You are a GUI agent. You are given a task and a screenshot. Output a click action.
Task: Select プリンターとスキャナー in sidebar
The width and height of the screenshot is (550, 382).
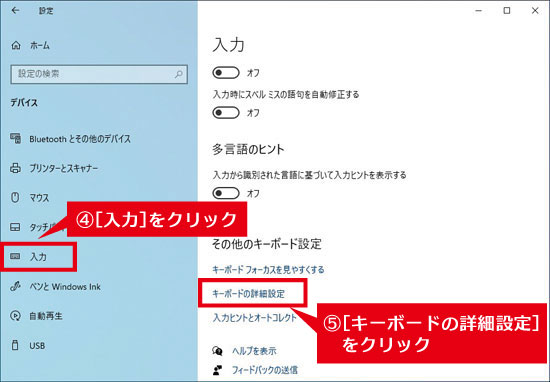tap(63, 168)
